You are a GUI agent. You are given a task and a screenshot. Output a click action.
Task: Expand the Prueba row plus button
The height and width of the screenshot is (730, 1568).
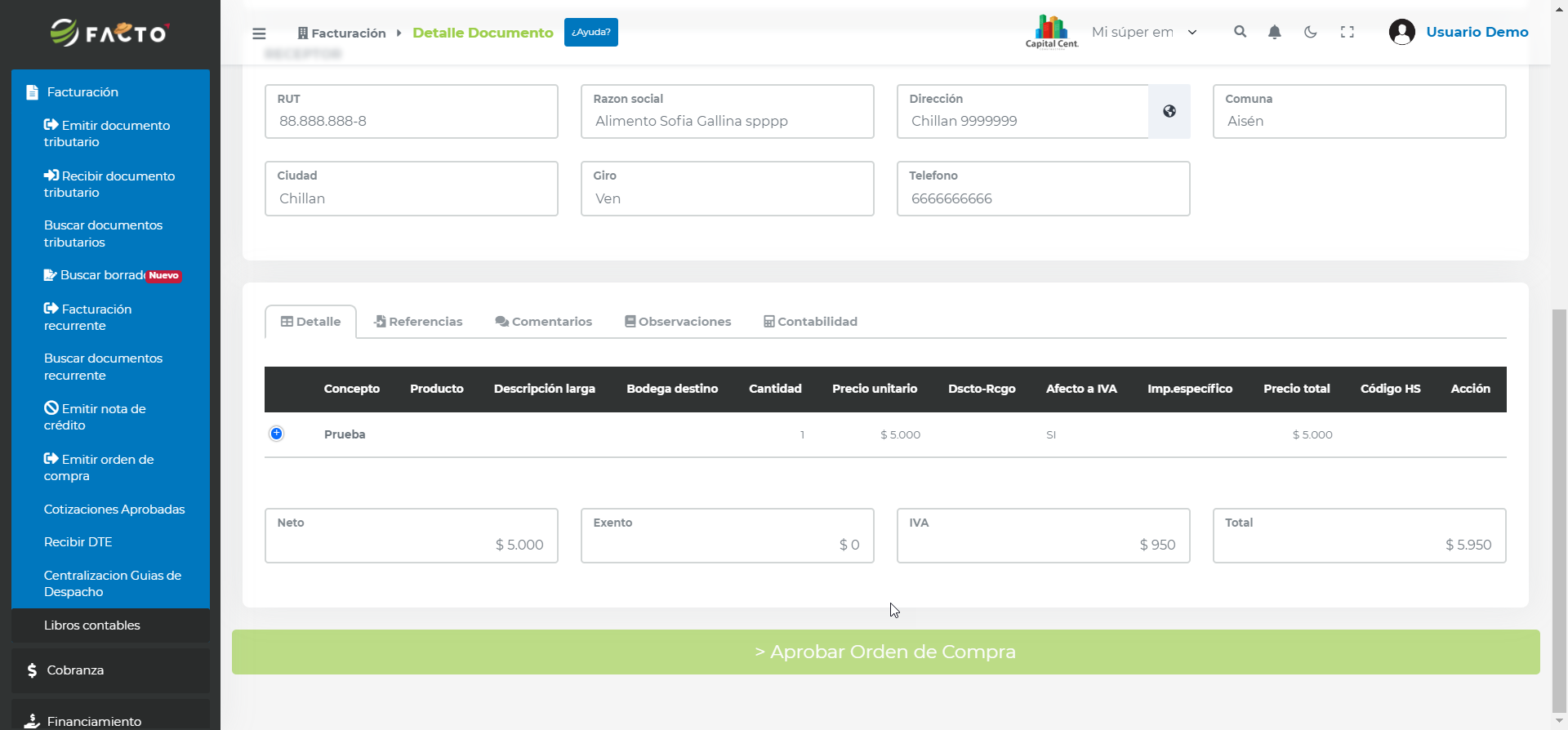pyautogui.click(x=277, y=434)
